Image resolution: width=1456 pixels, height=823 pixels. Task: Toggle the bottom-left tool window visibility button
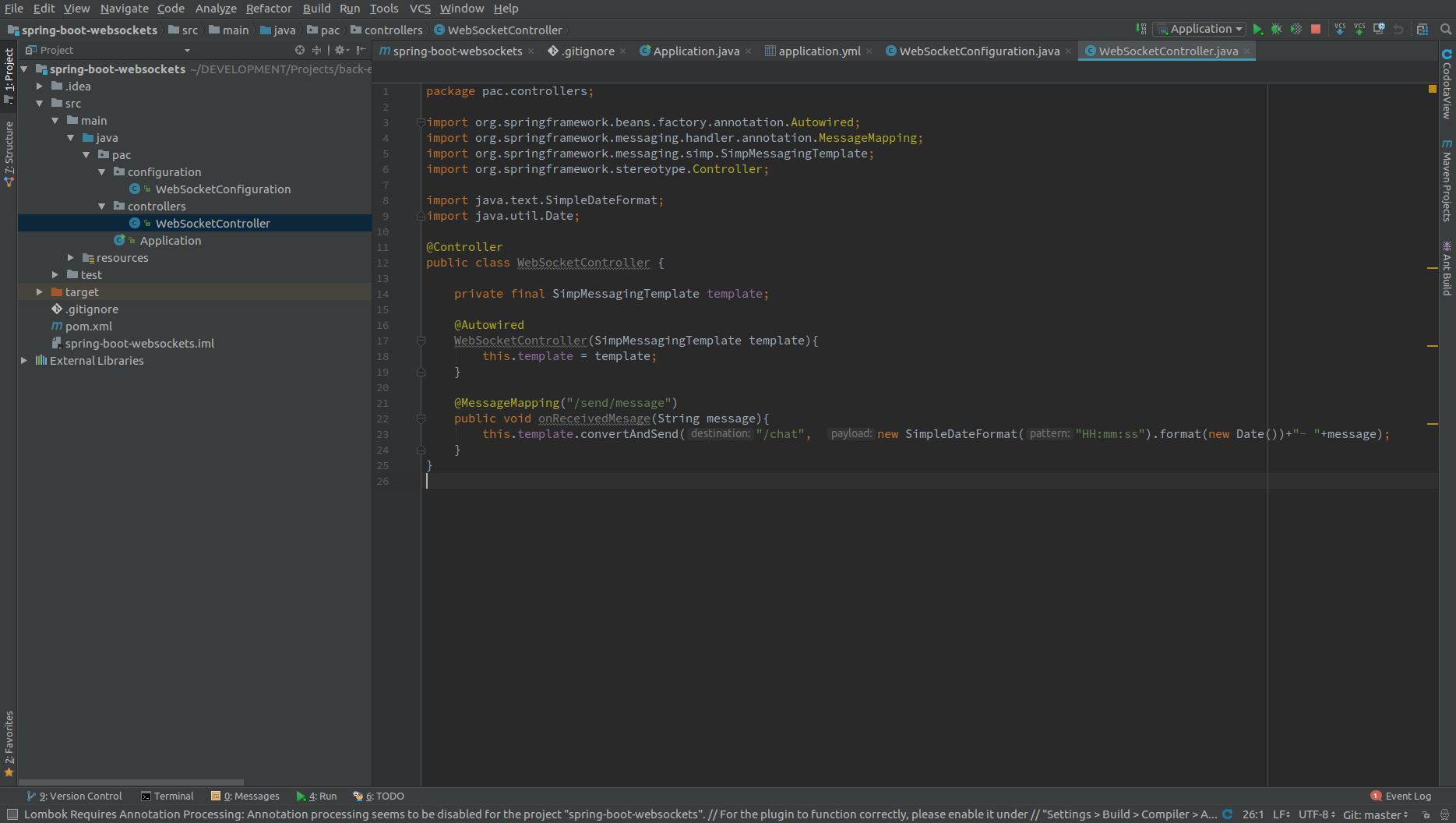12,814
